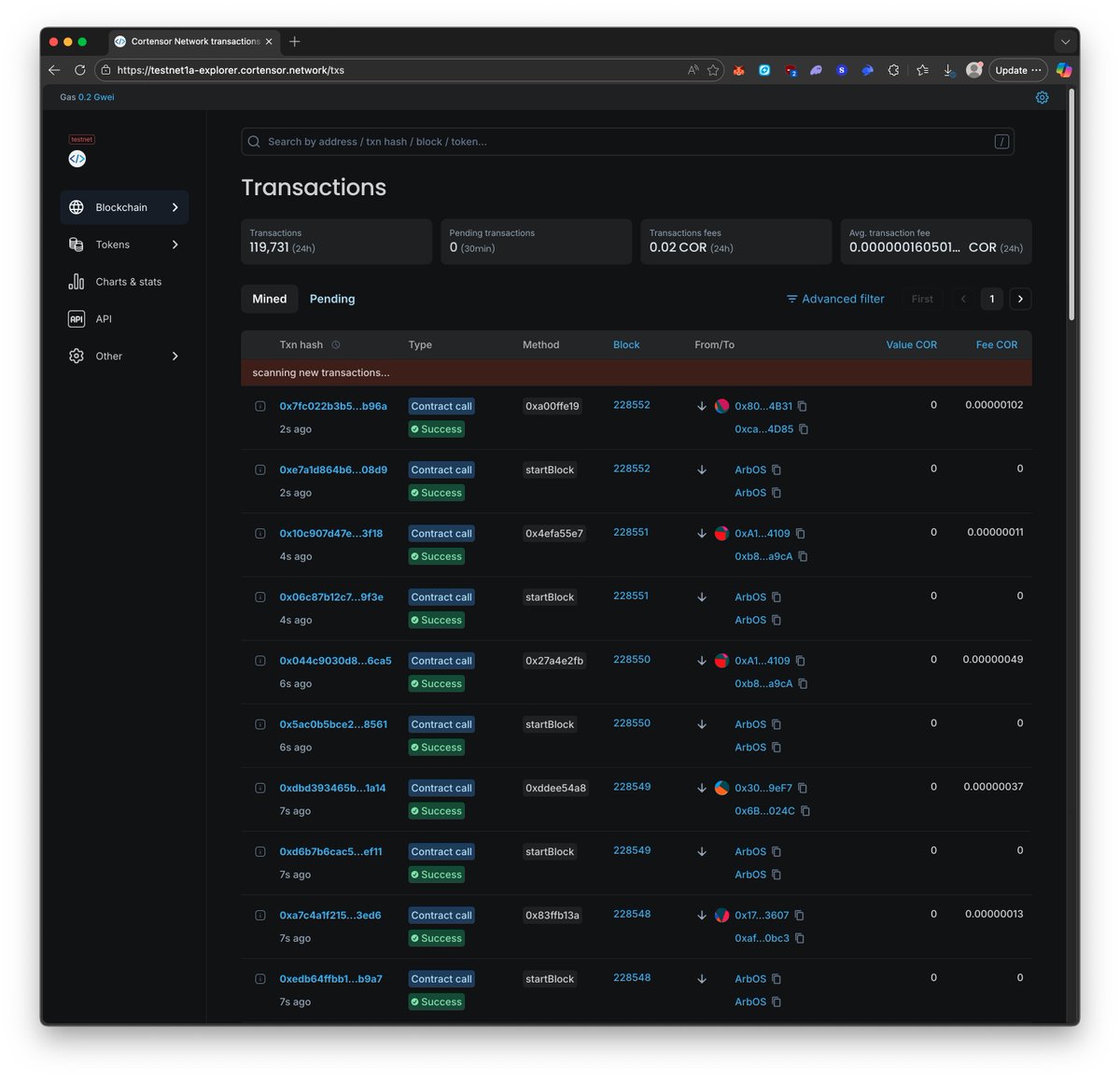
Task: Copy address 0x17...3607
Action: [x=799, y=916]
